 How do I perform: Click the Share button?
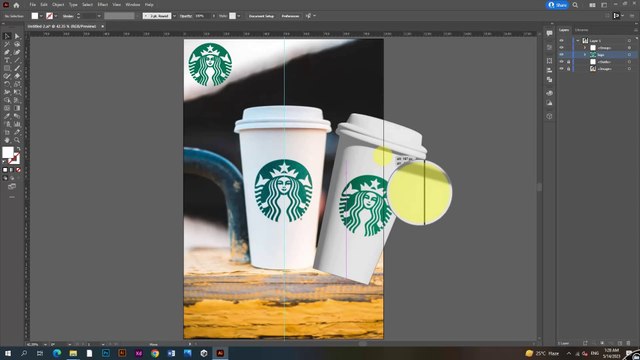557,5
